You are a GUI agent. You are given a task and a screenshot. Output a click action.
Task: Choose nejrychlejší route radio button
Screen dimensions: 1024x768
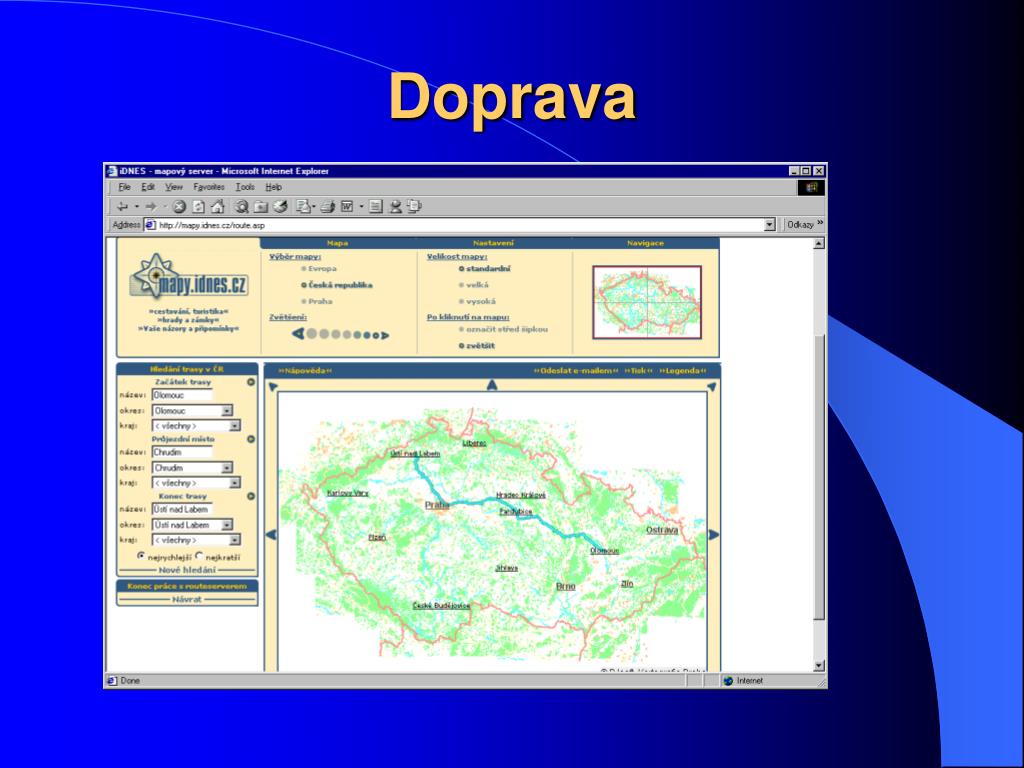coord(141,556)
